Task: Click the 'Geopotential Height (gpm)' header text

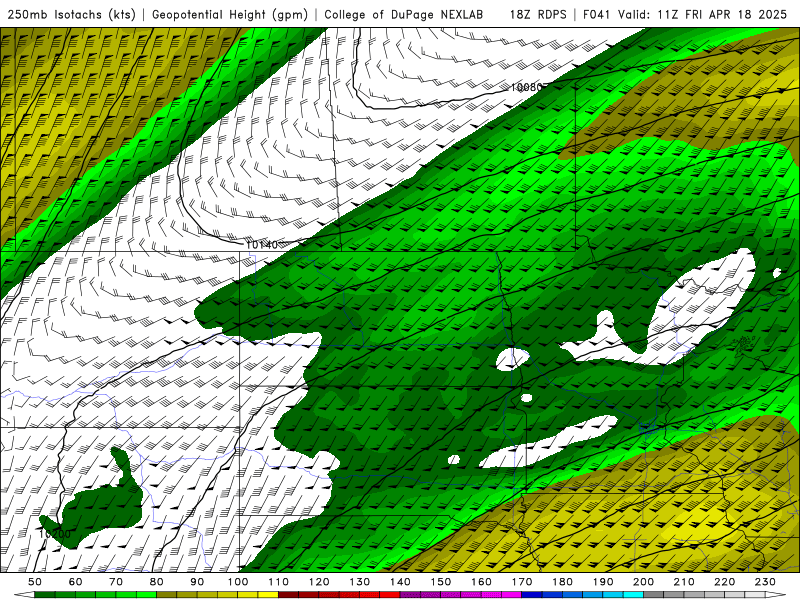Action: [230, 14]
